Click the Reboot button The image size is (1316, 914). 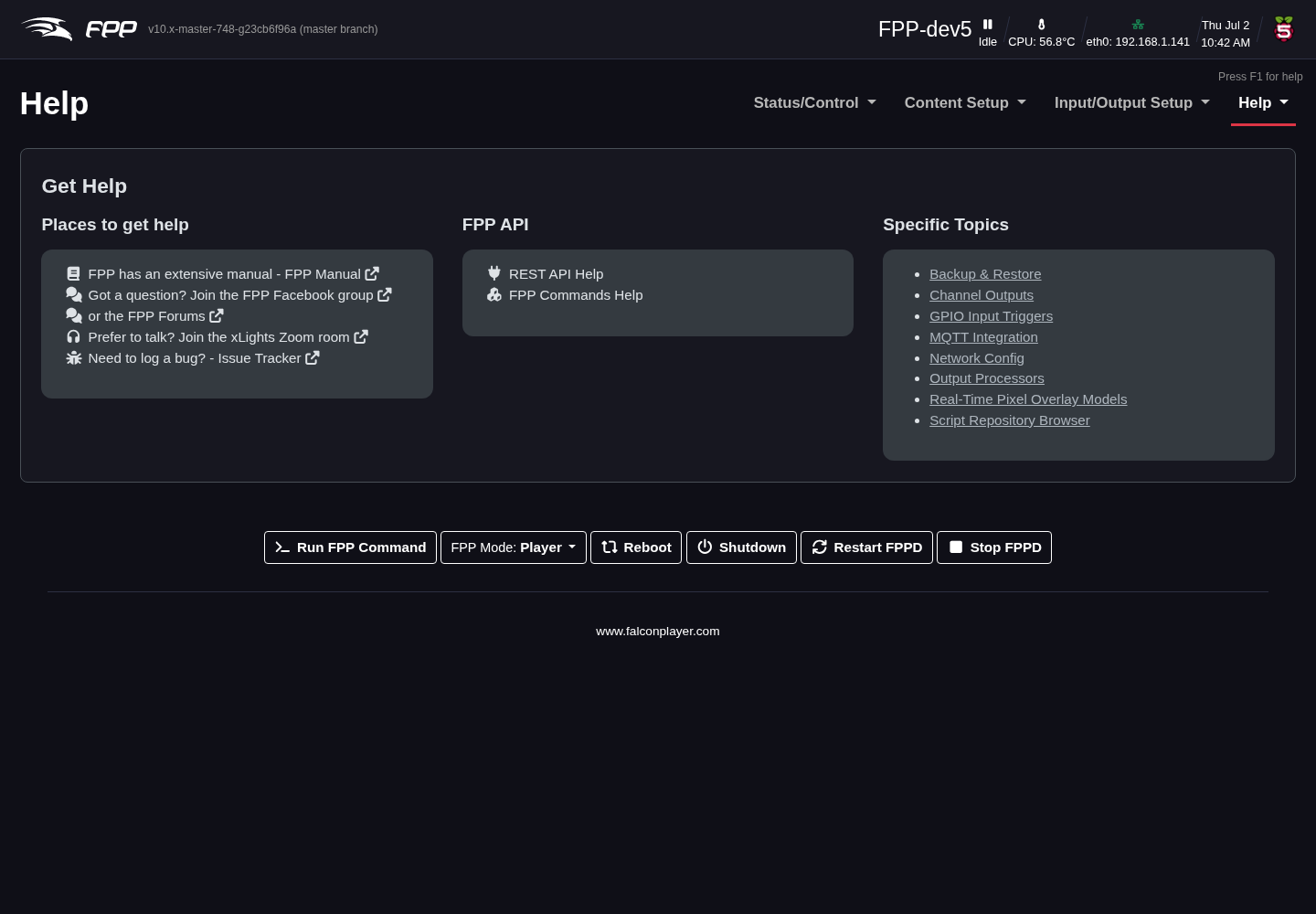point(636,547)
